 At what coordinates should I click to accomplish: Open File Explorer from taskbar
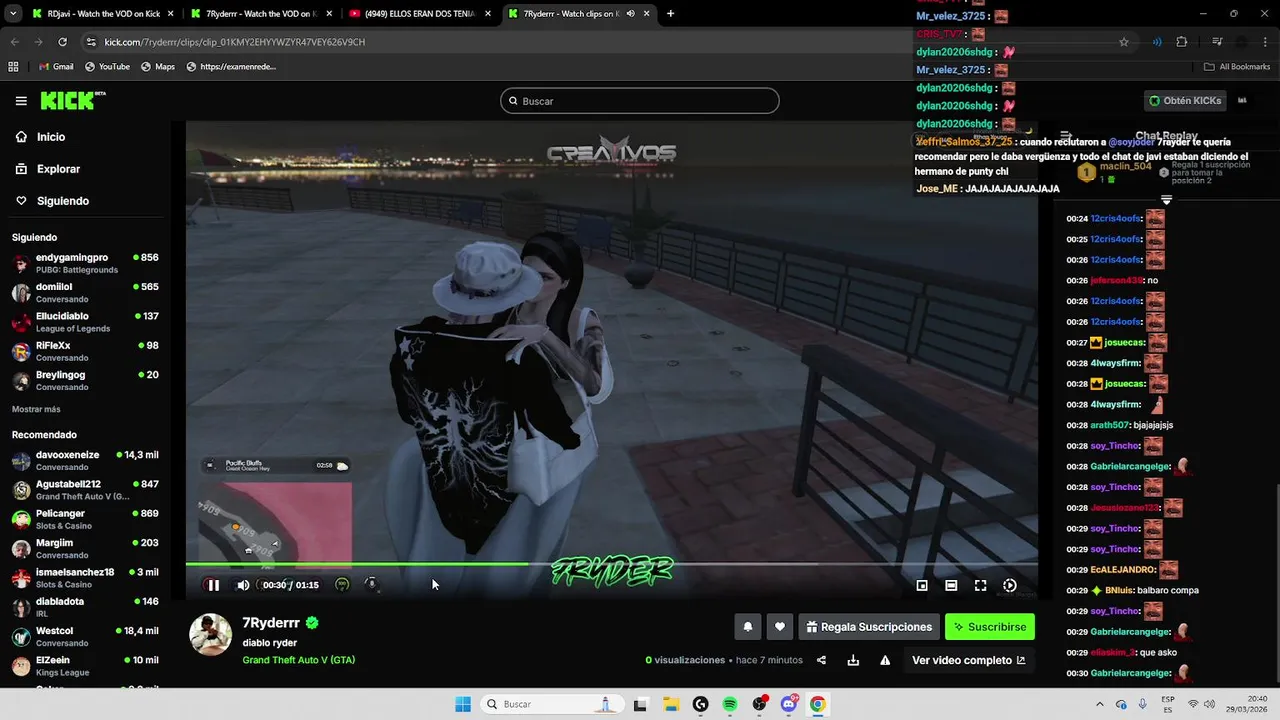670,704
